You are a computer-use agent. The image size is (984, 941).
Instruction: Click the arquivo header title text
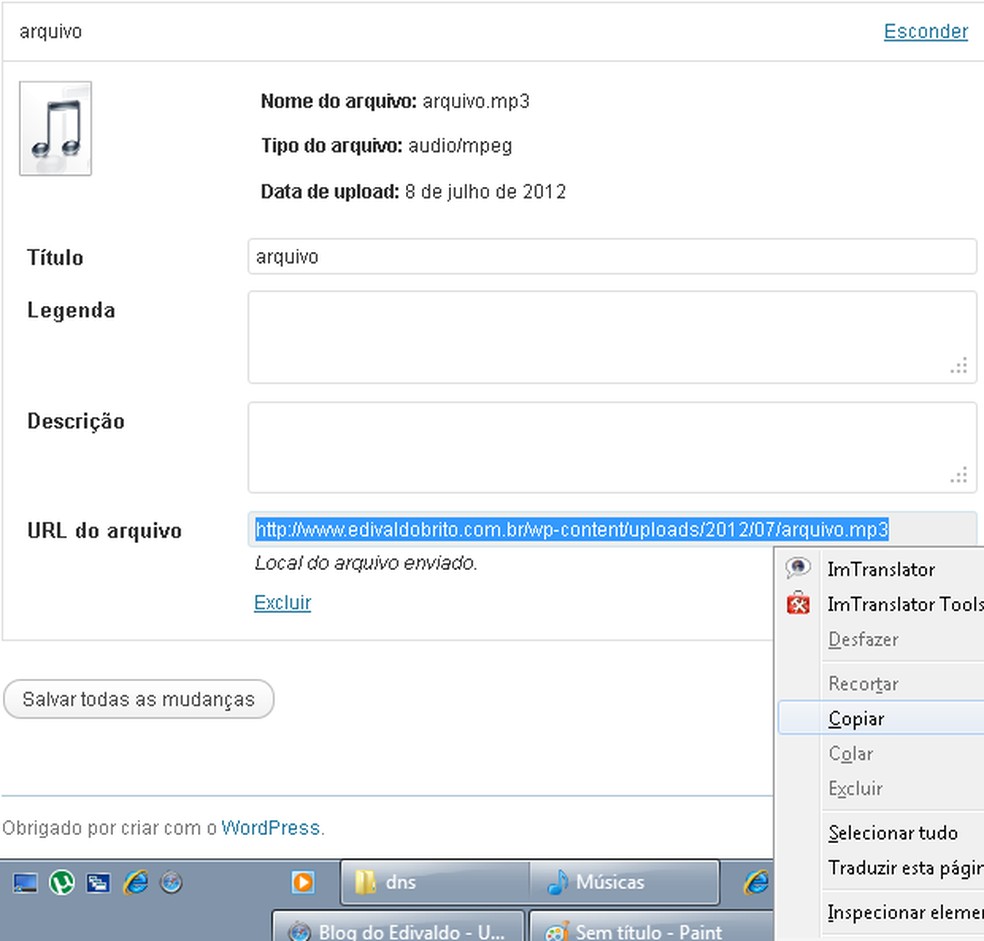pyautogui.click(x=50, y=31)
